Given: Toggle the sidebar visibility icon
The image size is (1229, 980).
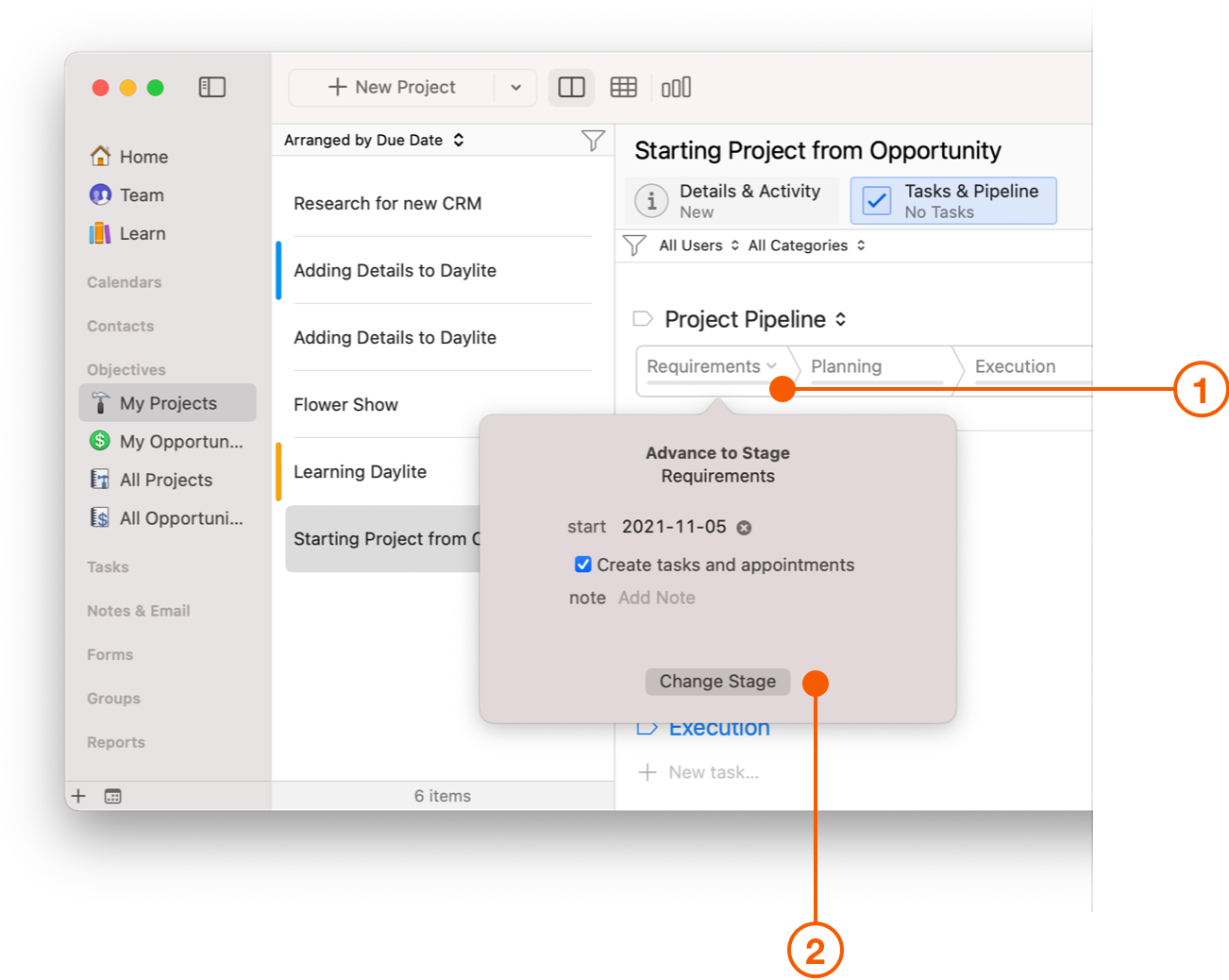Looking at the screenshot, I should [212, 87].
